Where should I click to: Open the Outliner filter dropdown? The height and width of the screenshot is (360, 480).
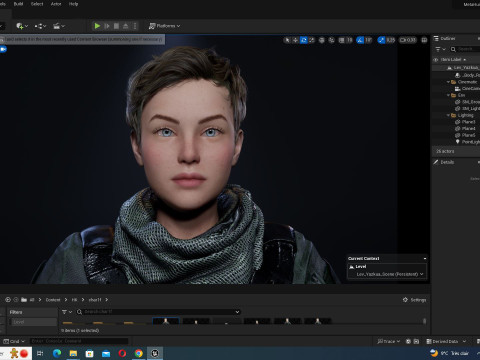click(440, 49)
